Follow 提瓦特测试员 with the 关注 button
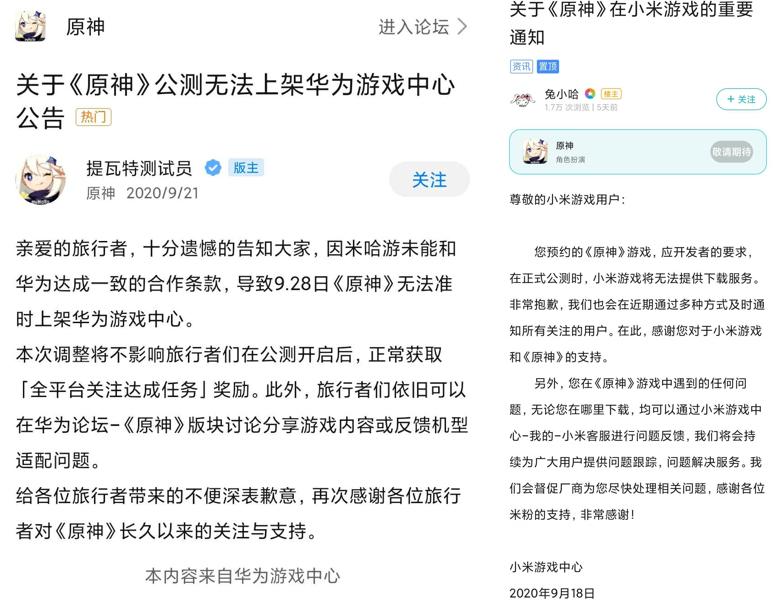775x609 pixels. (429, 179)
